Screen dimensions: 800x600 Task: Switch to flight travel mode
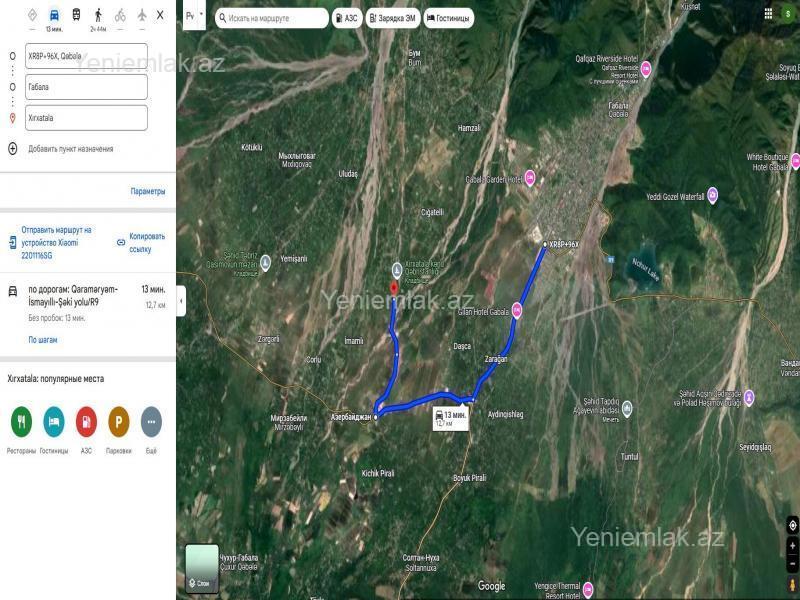142,15
